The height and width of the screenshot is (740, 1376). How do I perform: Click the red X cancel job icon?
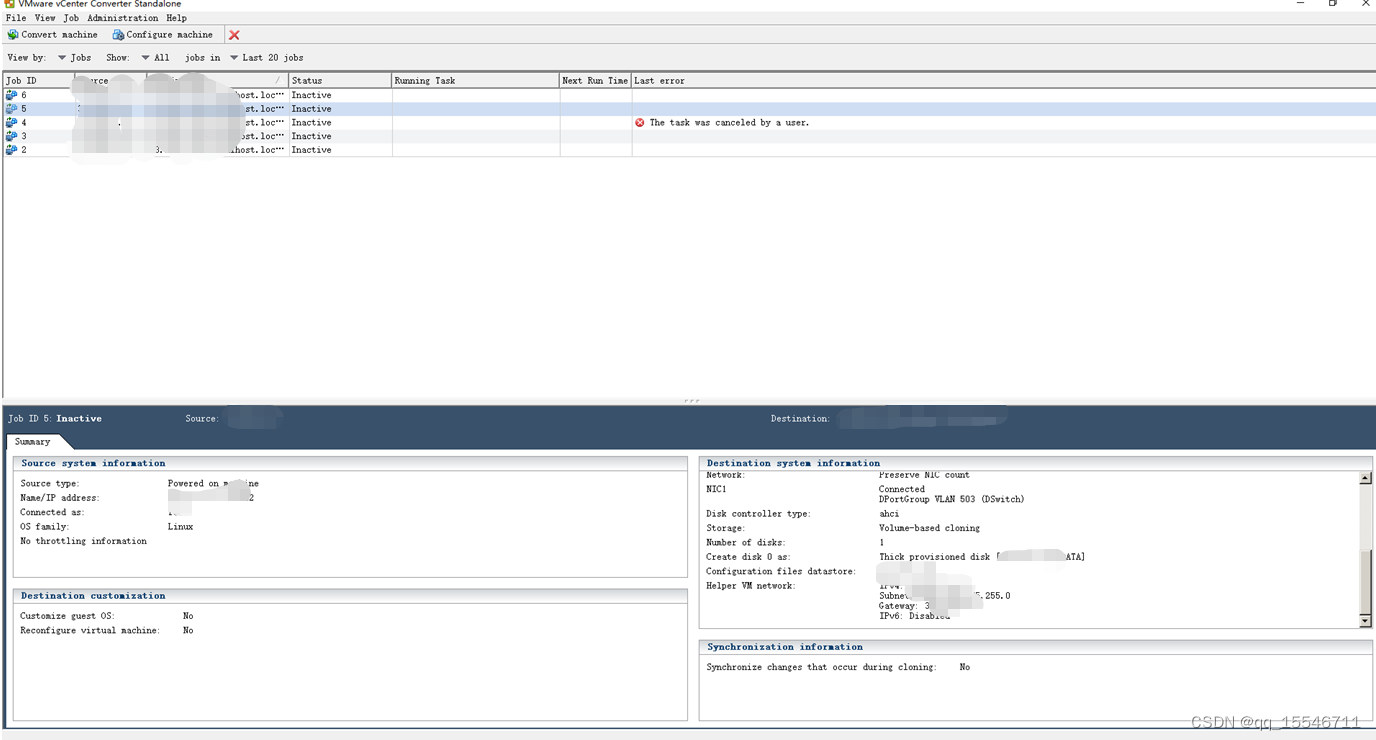(x=233, y=34)
